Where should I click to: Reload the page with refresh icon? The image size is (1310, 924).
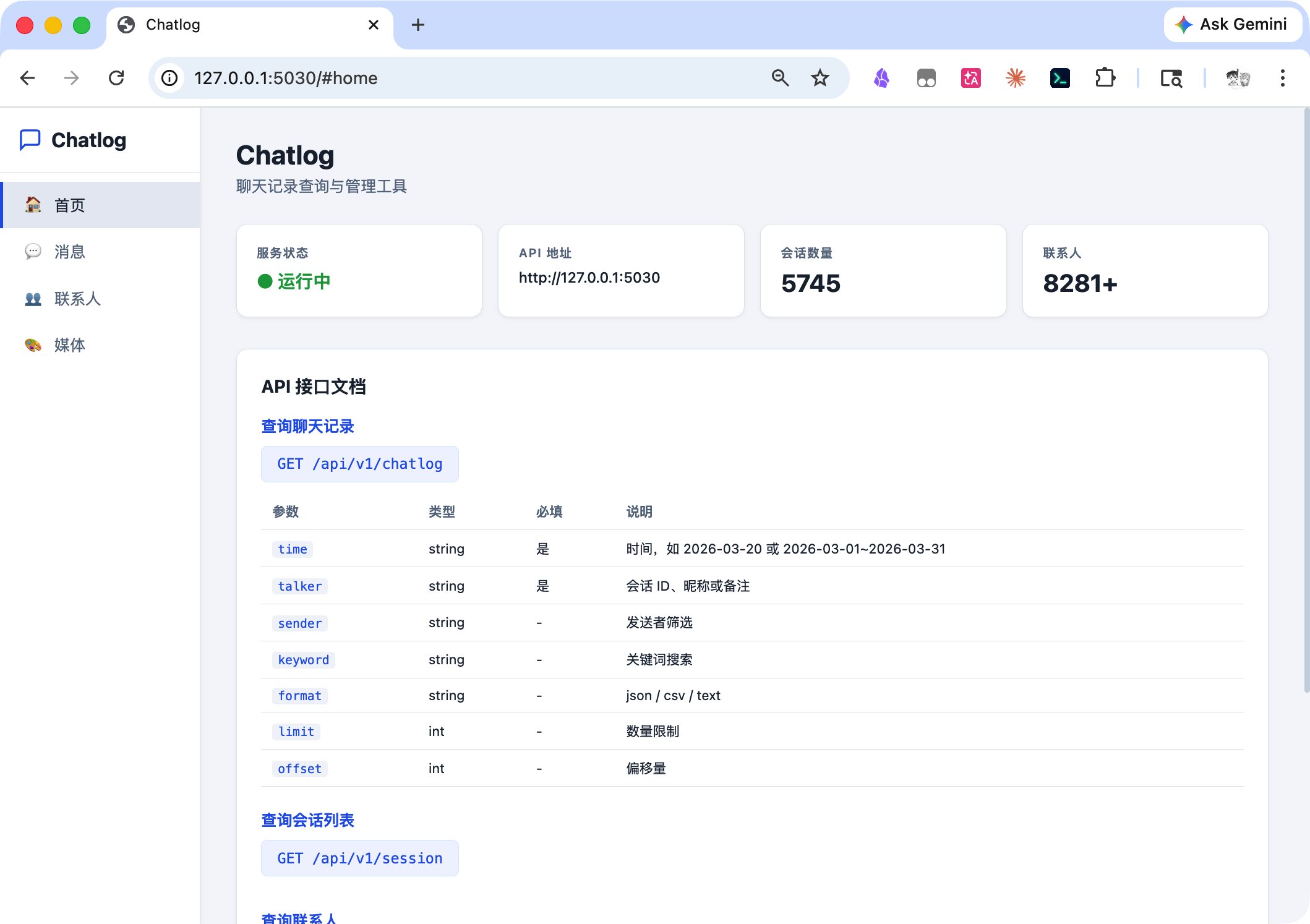coord(116,78)
